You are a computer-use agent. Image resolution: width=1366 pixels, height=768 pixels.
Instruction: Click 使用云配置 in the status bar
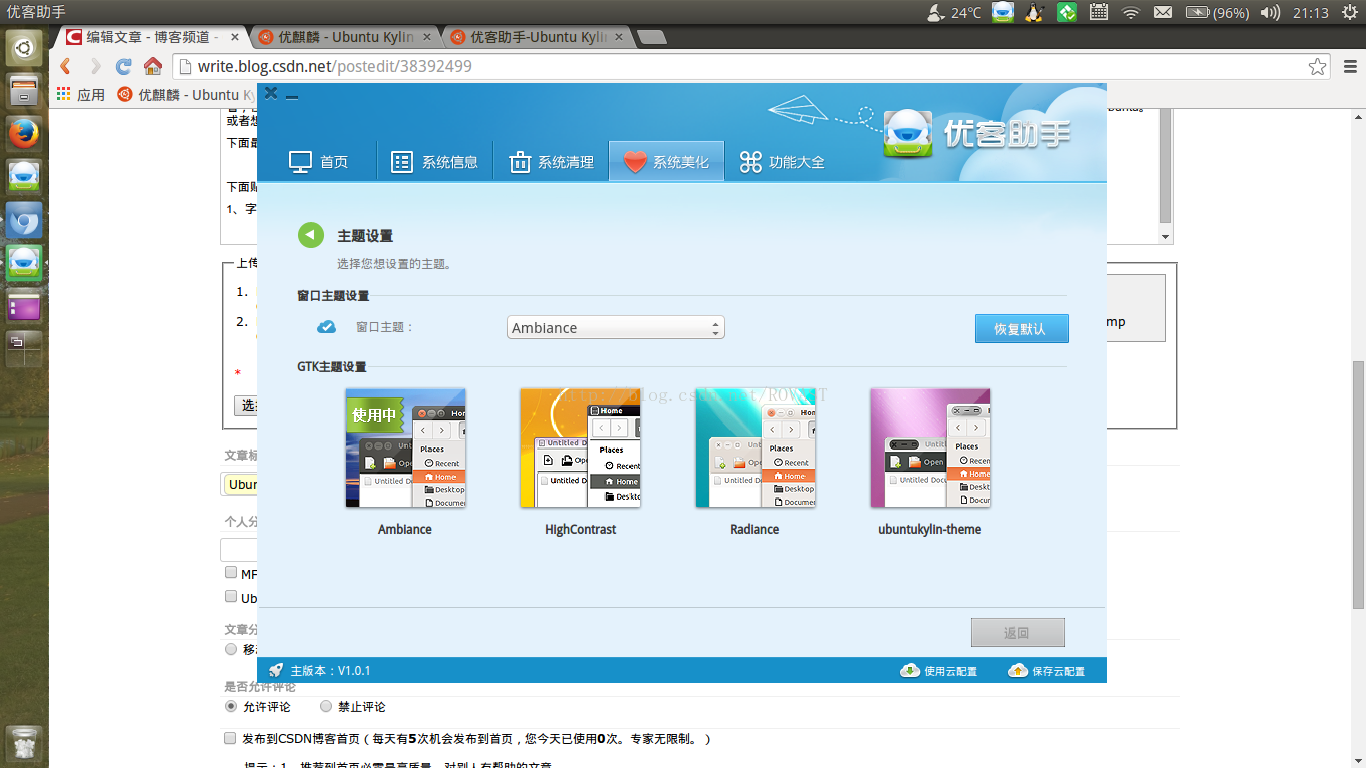(938, 671)
